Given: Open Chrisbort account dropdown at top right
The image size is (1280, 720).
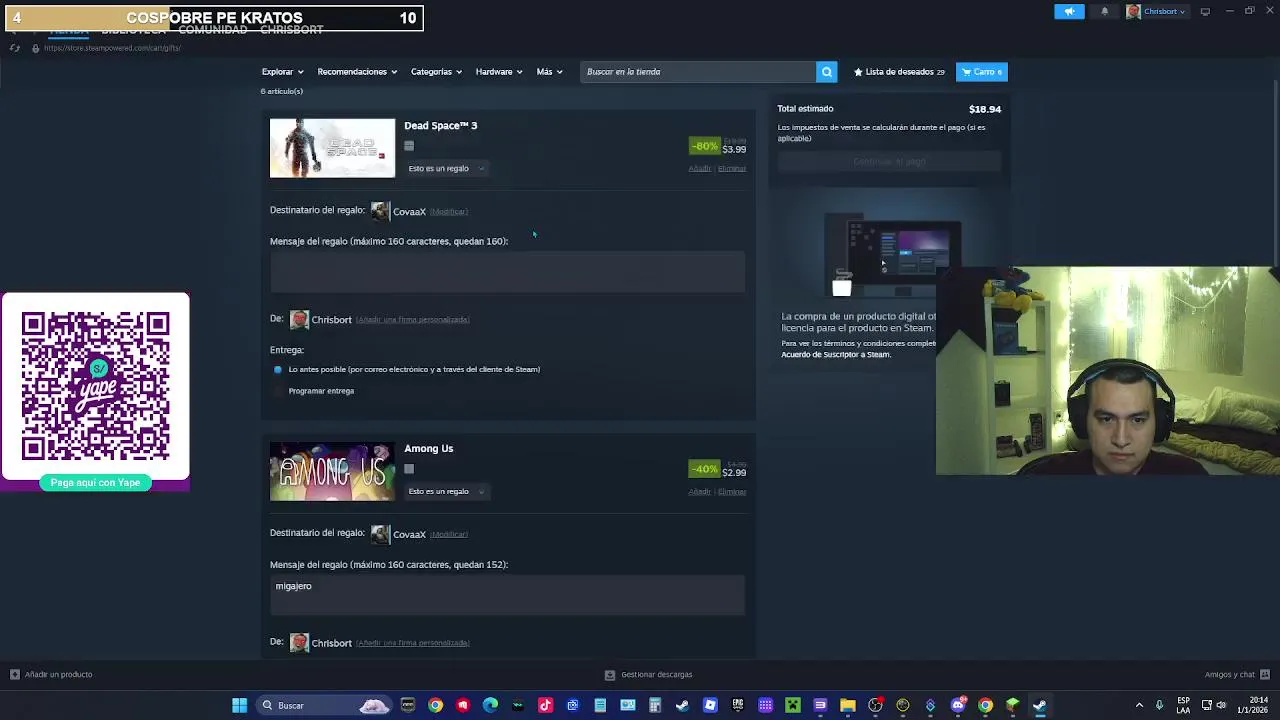Looking at the screenshot, I should coord(1156,11).
